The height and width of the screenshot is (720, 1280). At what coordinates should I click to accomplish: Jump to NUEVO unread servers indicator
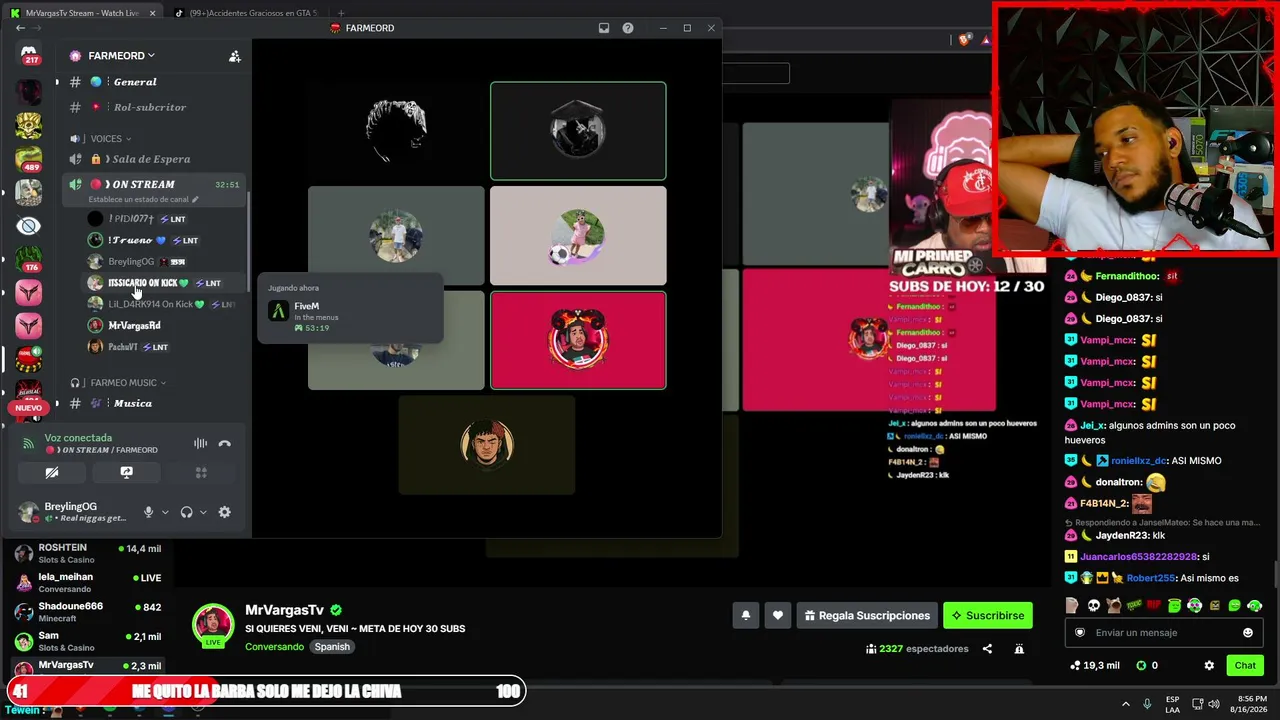tap(28, 408)
